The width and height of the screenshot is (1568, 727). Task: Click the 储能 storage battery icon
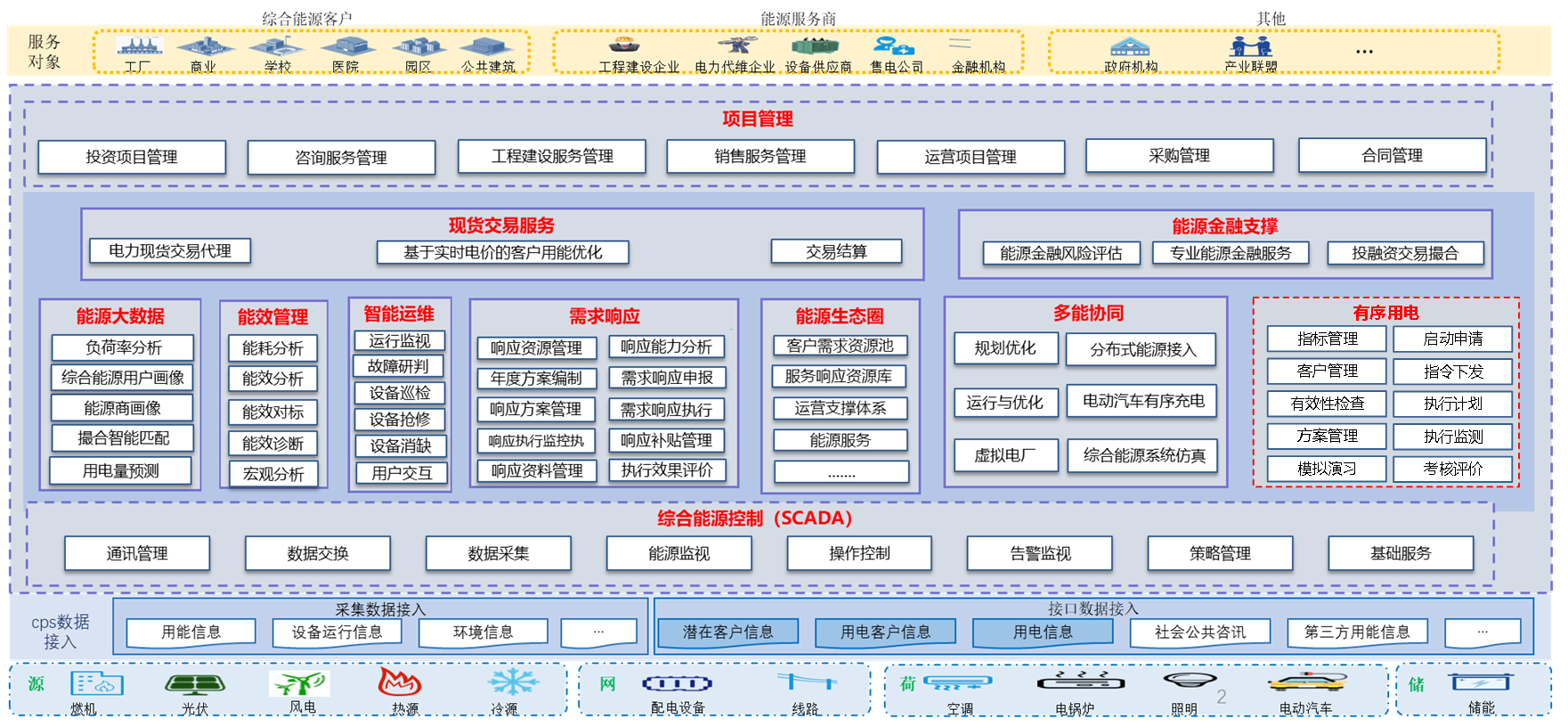click(x=1481, y=682)
